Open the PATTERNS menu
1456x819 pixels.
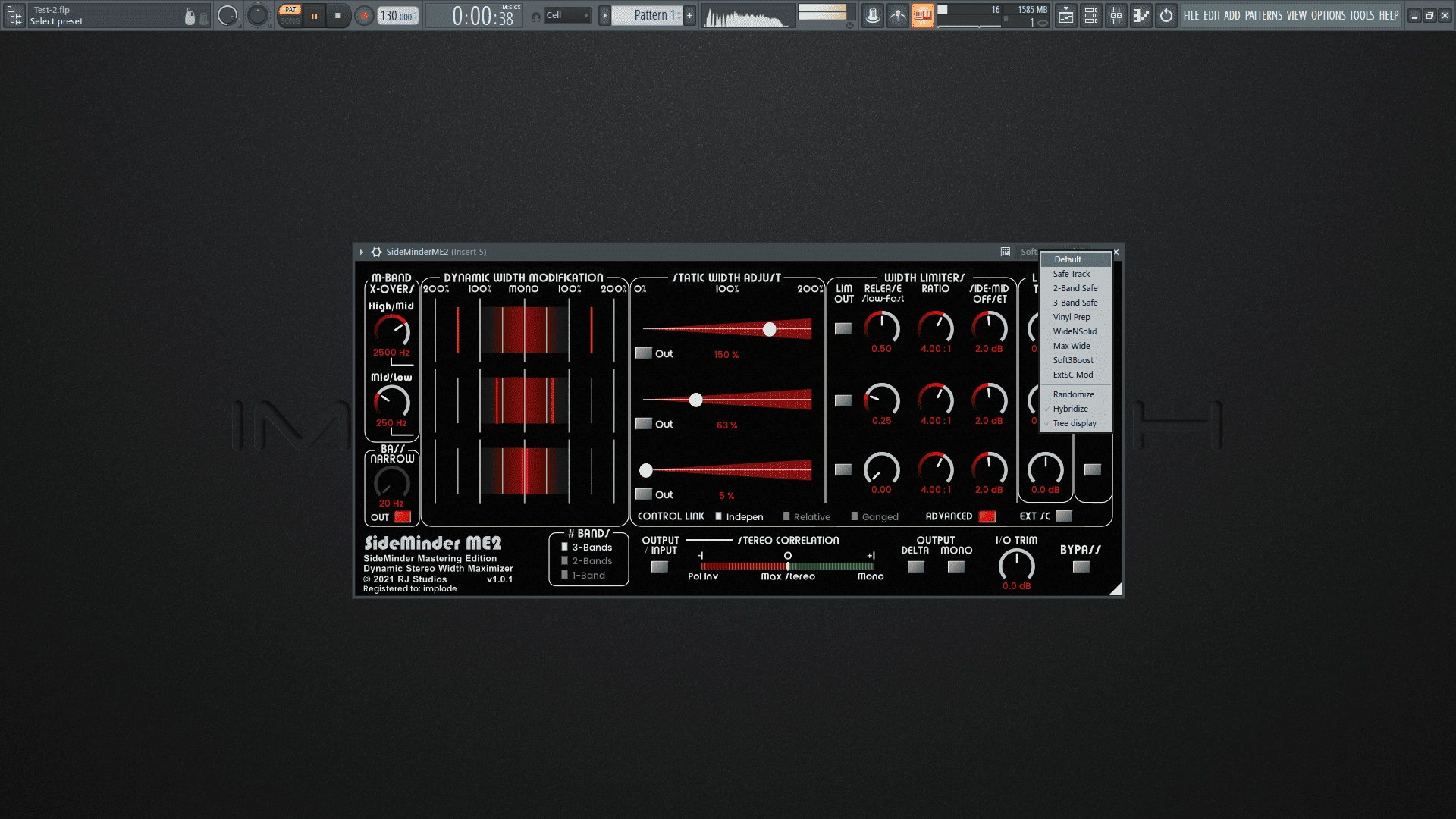(x=1263, y=15)
